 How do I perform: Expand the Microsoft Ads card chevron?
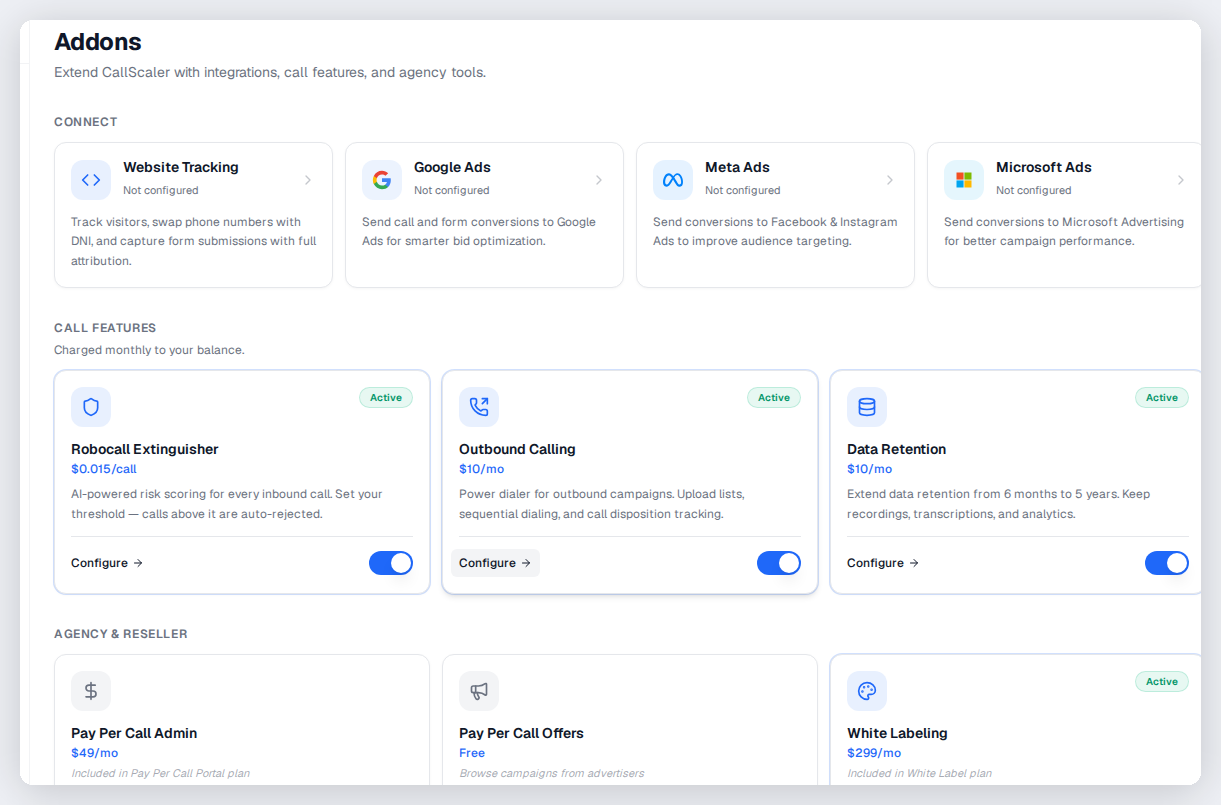[x=1181, y=180]
